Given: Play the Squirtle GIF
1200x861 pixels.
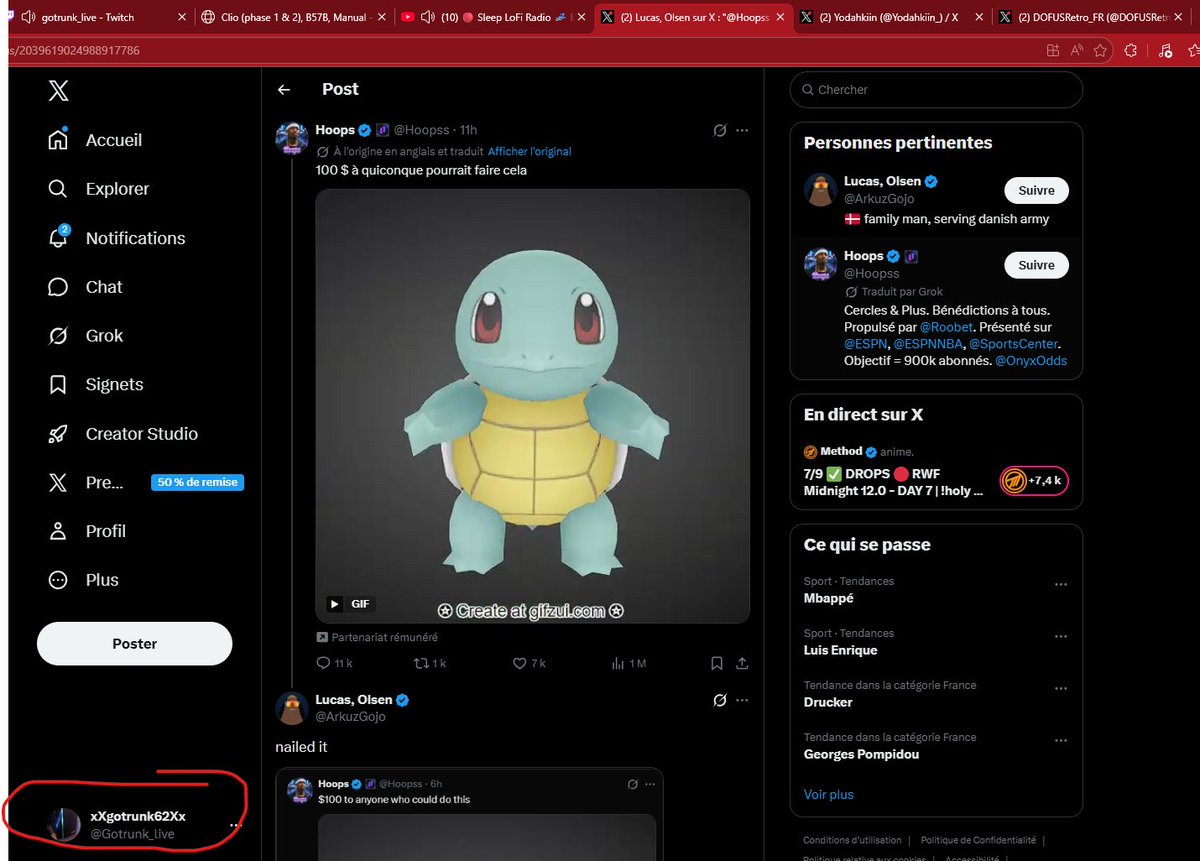Looking at the screenshot, I should pos(335,604).
